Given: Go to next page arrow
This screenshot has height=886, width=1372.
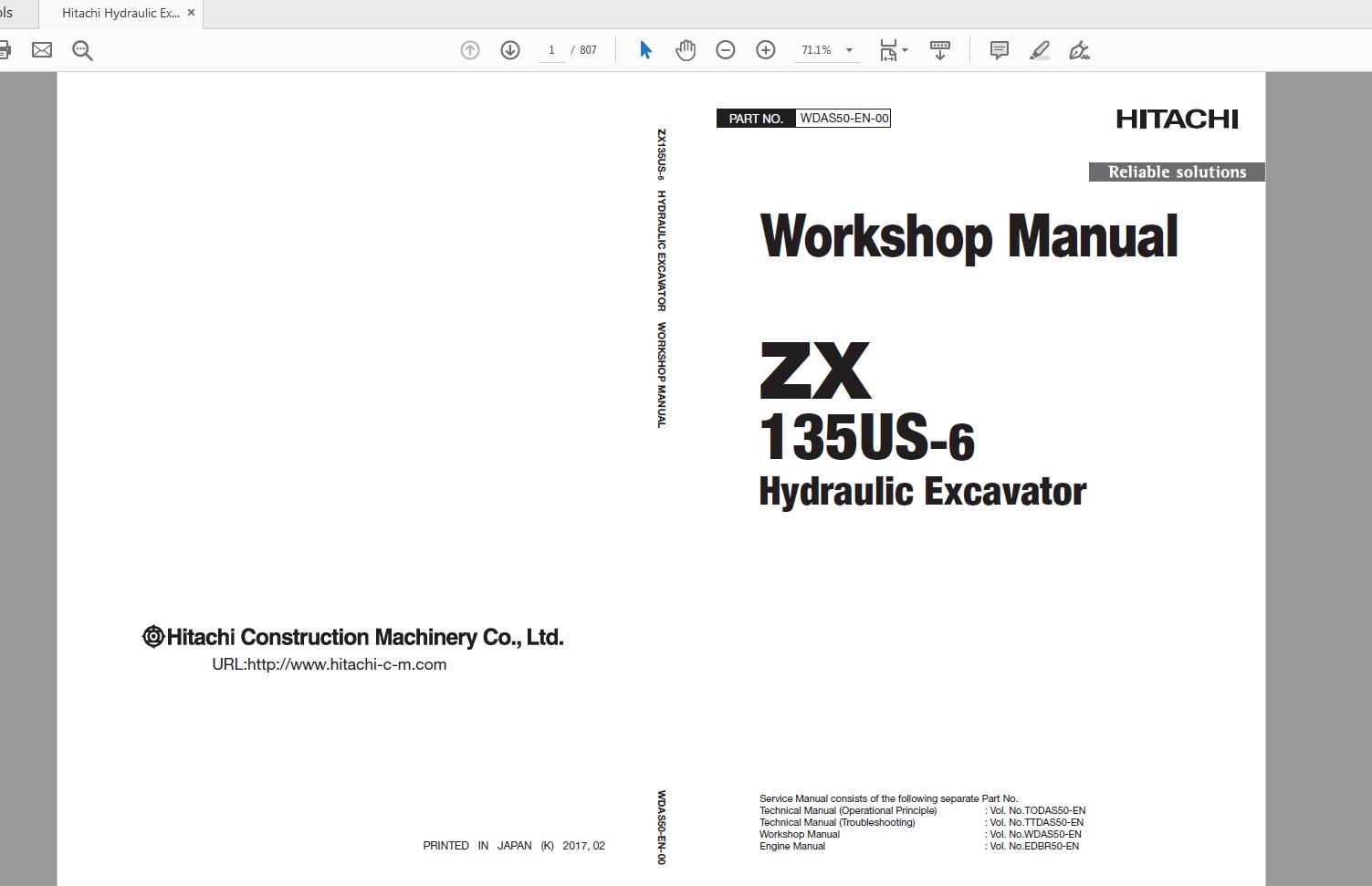Looking at the screenshot, I should (510, 50).
